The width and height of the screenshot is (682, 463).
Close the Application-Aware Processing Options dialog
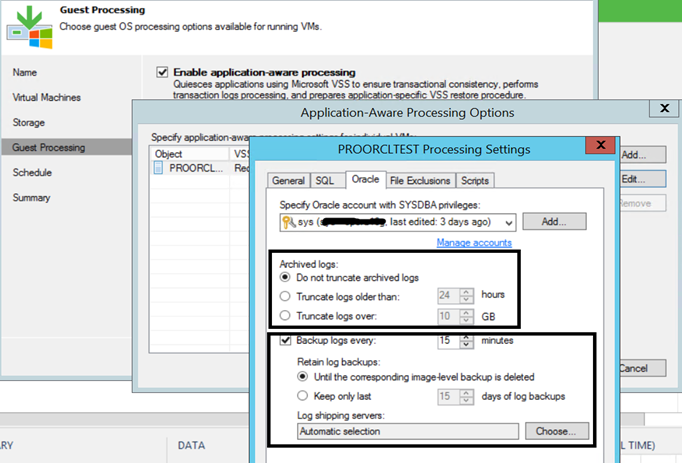coord(664,107)
